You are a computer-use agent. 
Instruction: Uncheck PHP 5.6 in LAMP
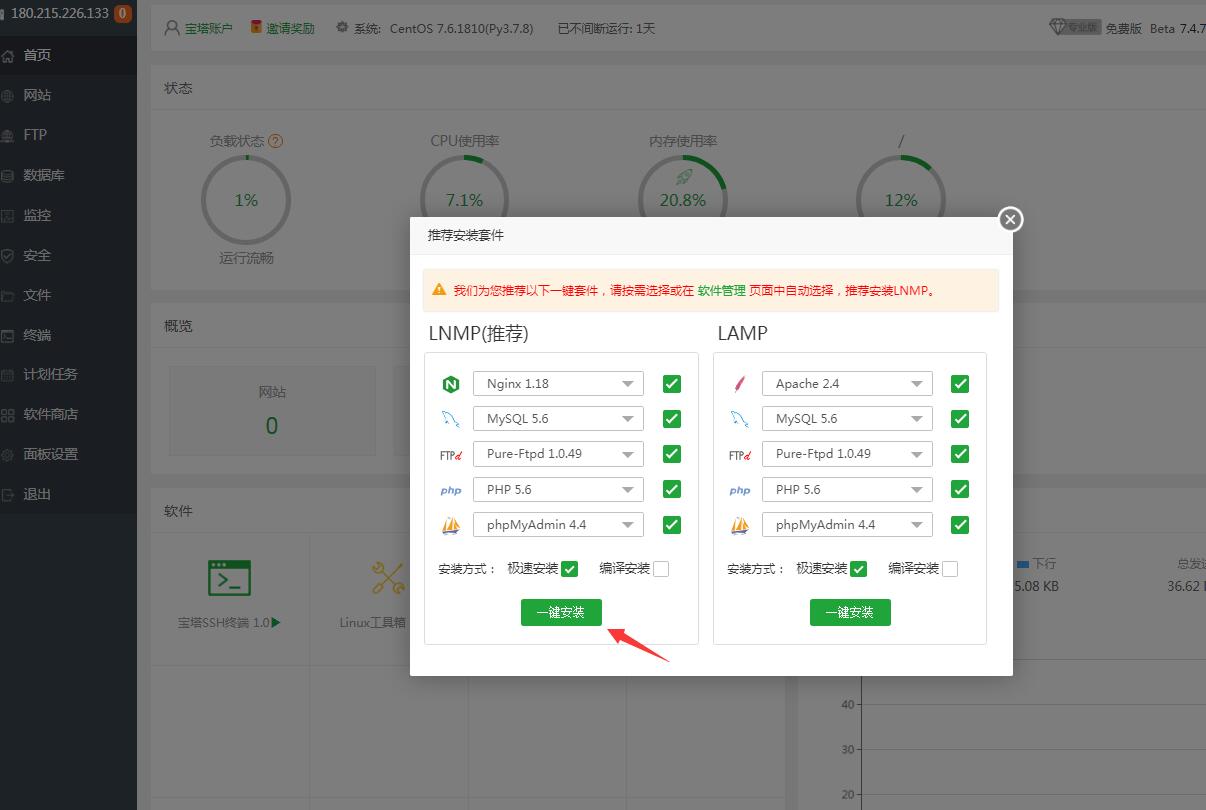(960, 489)
